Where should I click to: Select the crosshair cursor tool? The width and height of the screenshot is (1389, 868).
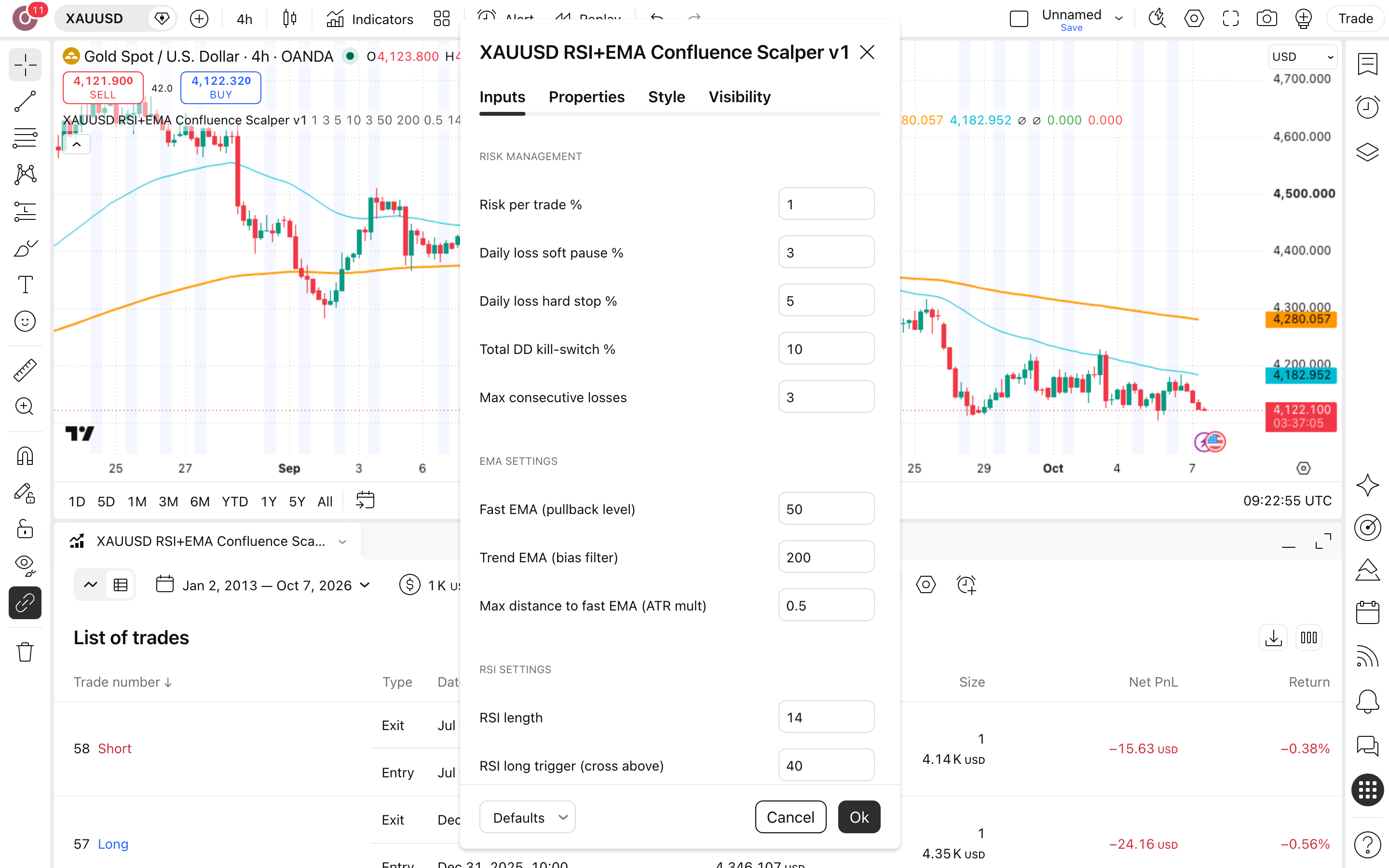(25, 65)
